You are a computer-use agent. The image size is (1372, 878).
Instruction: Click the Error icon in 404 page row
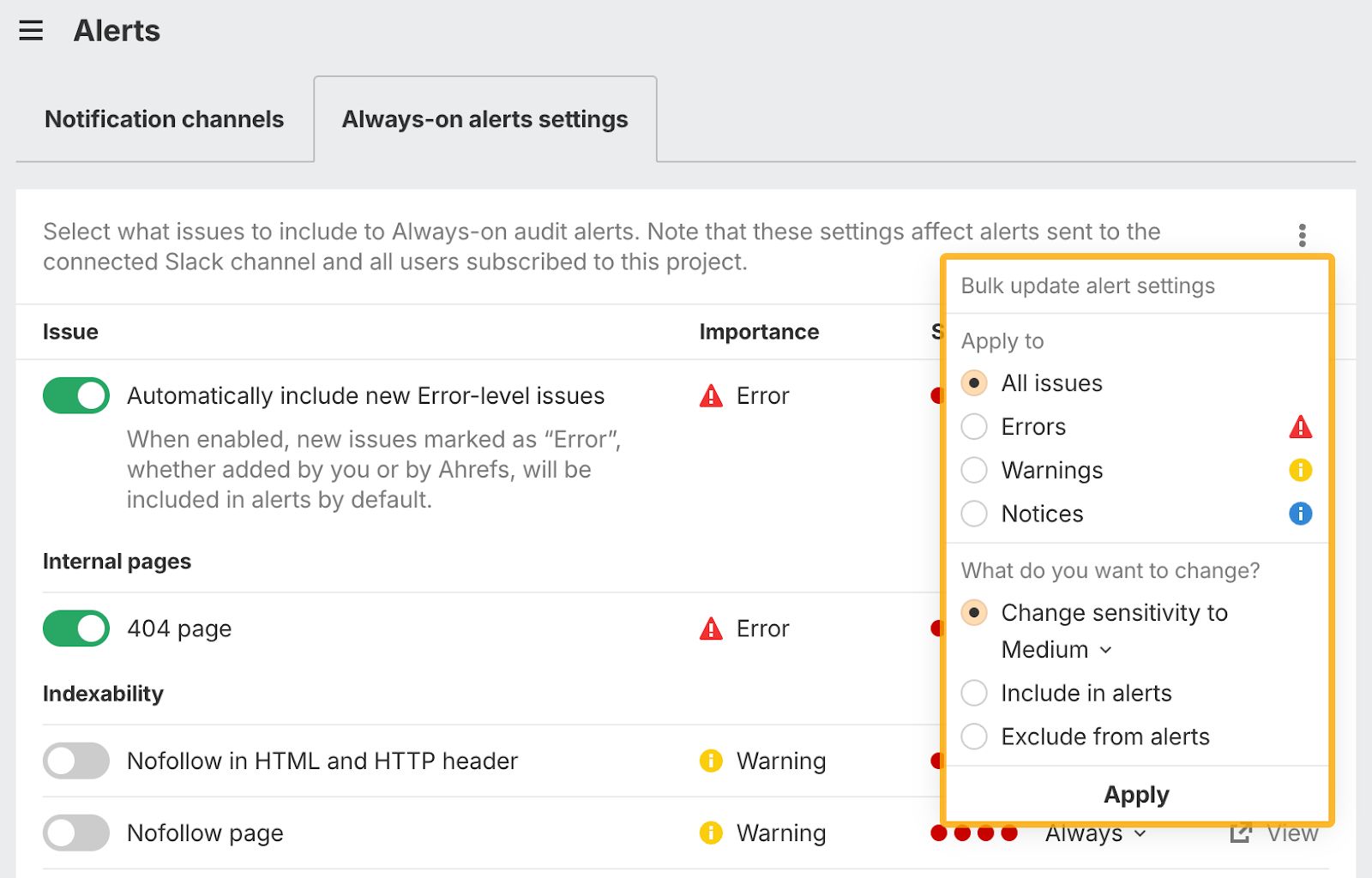[x=711, y=628]
